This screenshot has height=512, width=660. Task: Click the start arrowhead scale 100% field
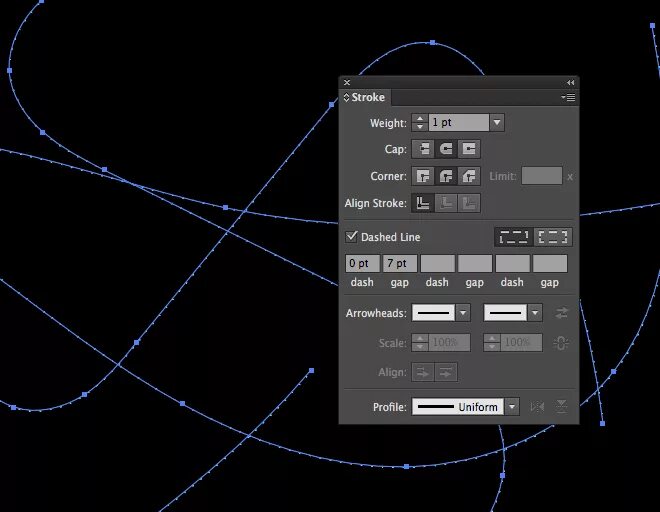[x=450, y=343]
